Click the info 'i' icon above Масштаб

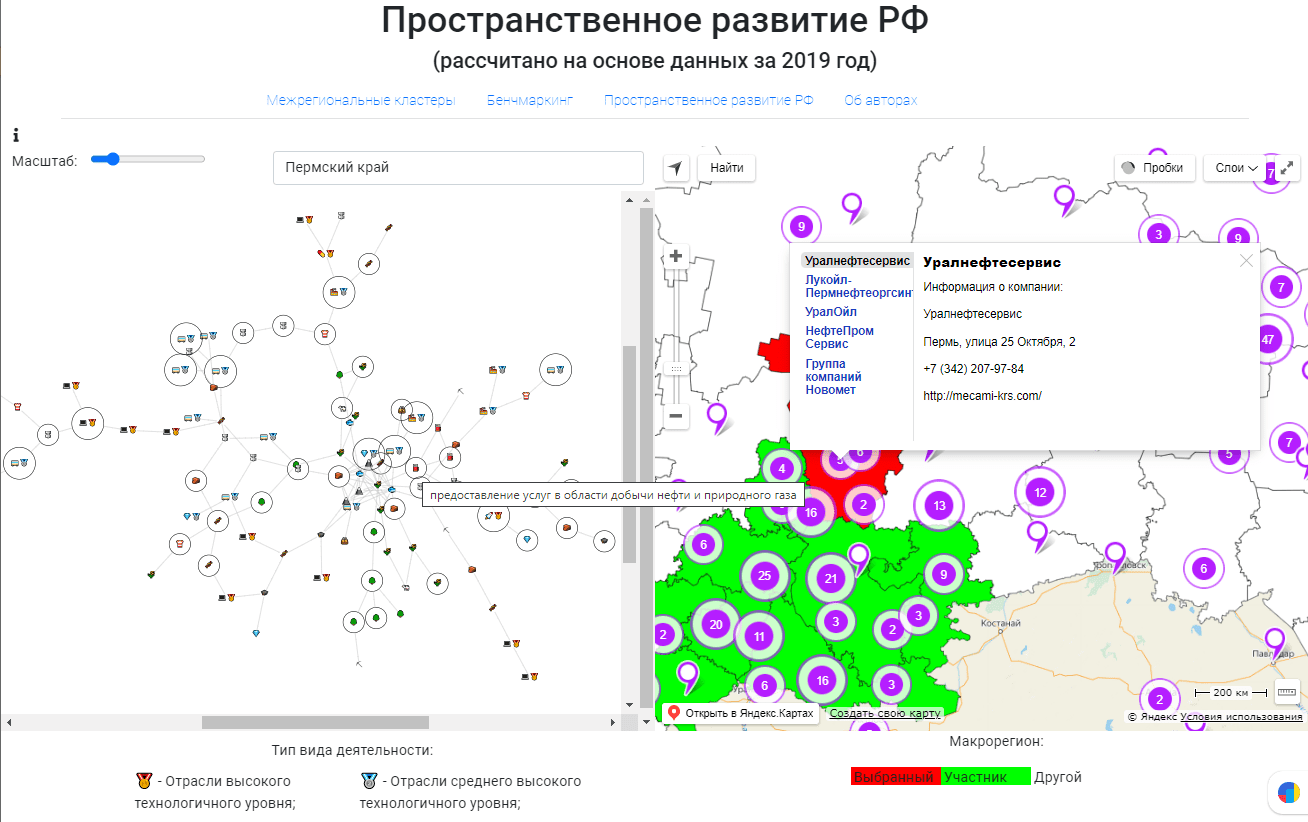tap(16, 136)
